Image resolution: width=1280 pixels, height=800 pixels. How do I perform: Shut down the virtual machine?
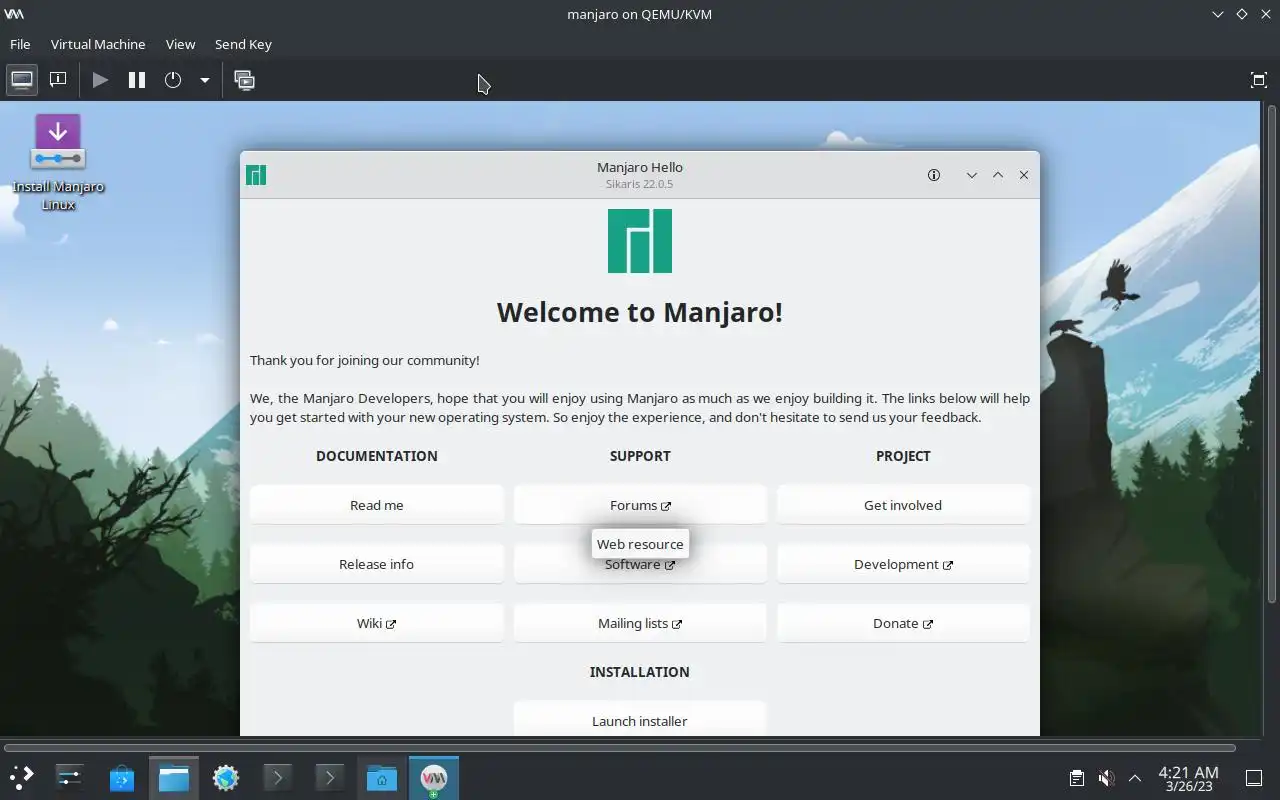point(173,80)
